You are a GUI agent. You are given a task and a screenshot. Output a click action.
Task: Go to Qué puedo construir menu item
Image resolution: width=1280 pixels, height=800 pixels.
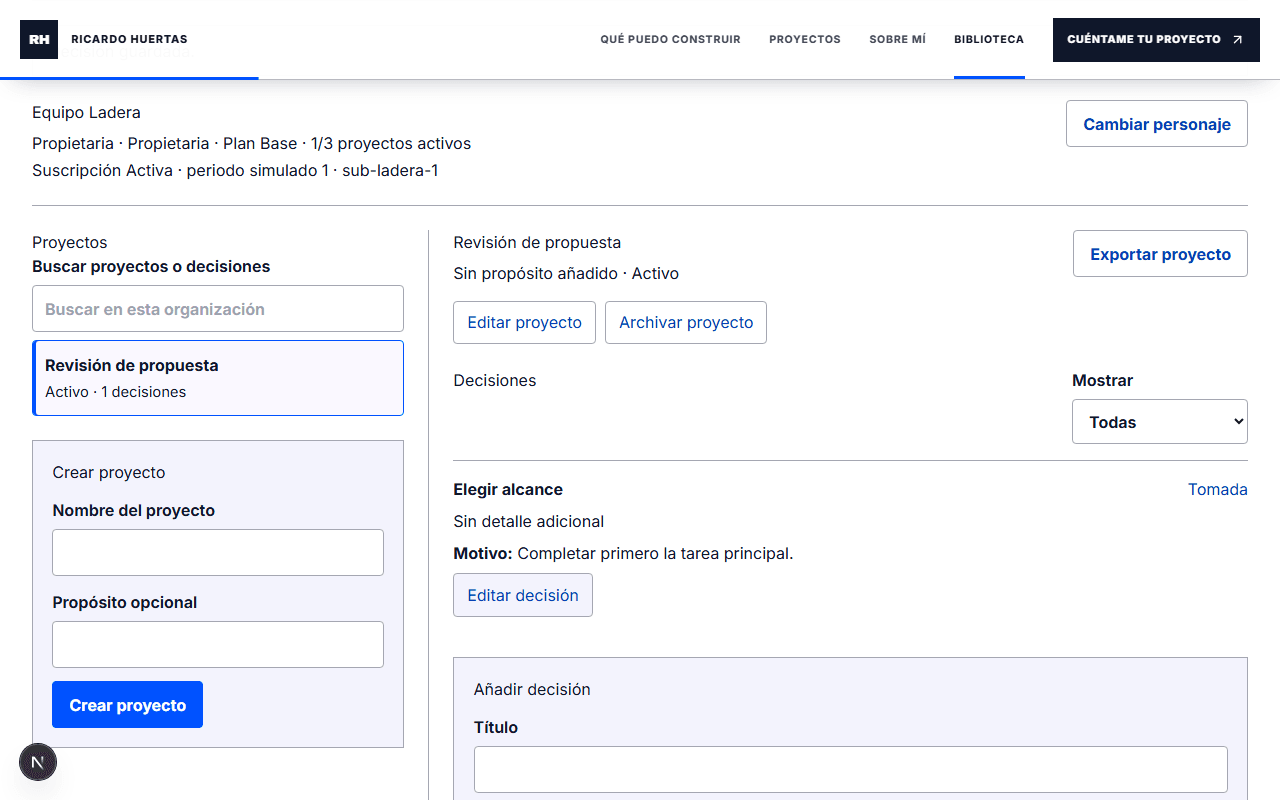(670, 40)
